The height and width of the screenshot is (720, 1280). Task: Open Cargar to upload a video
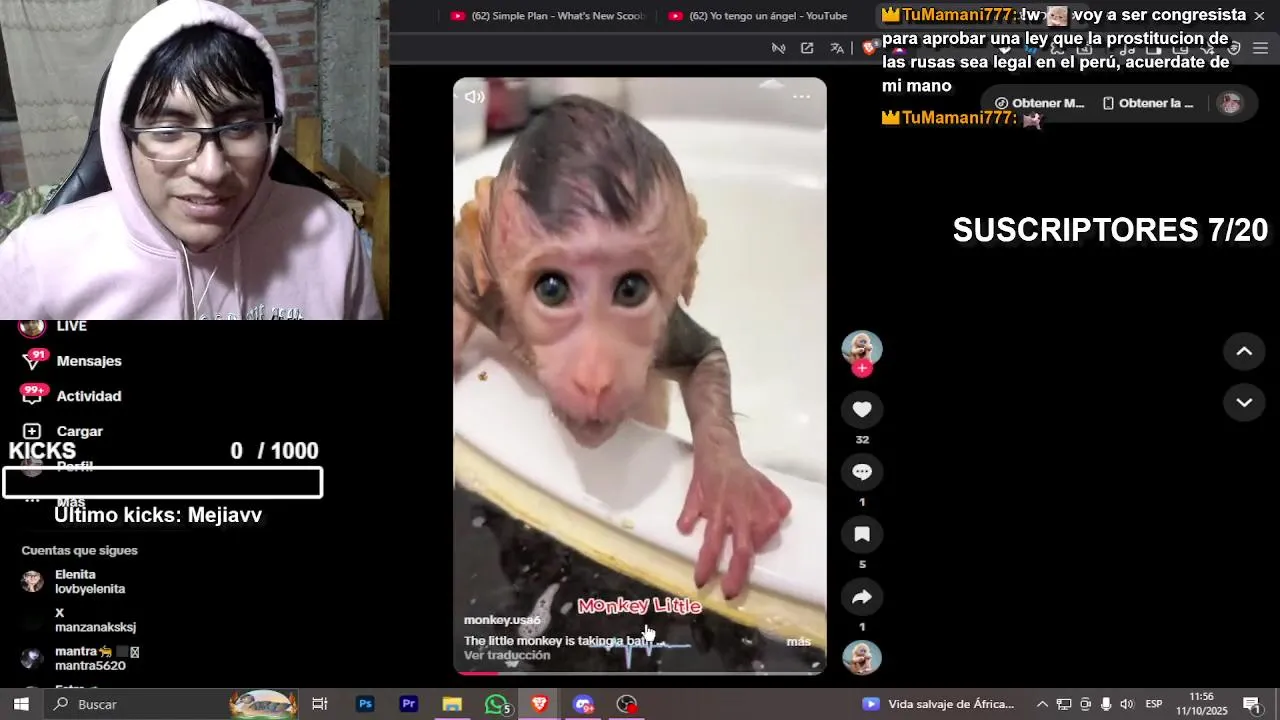pyautogui.click(x=80, y=431)
